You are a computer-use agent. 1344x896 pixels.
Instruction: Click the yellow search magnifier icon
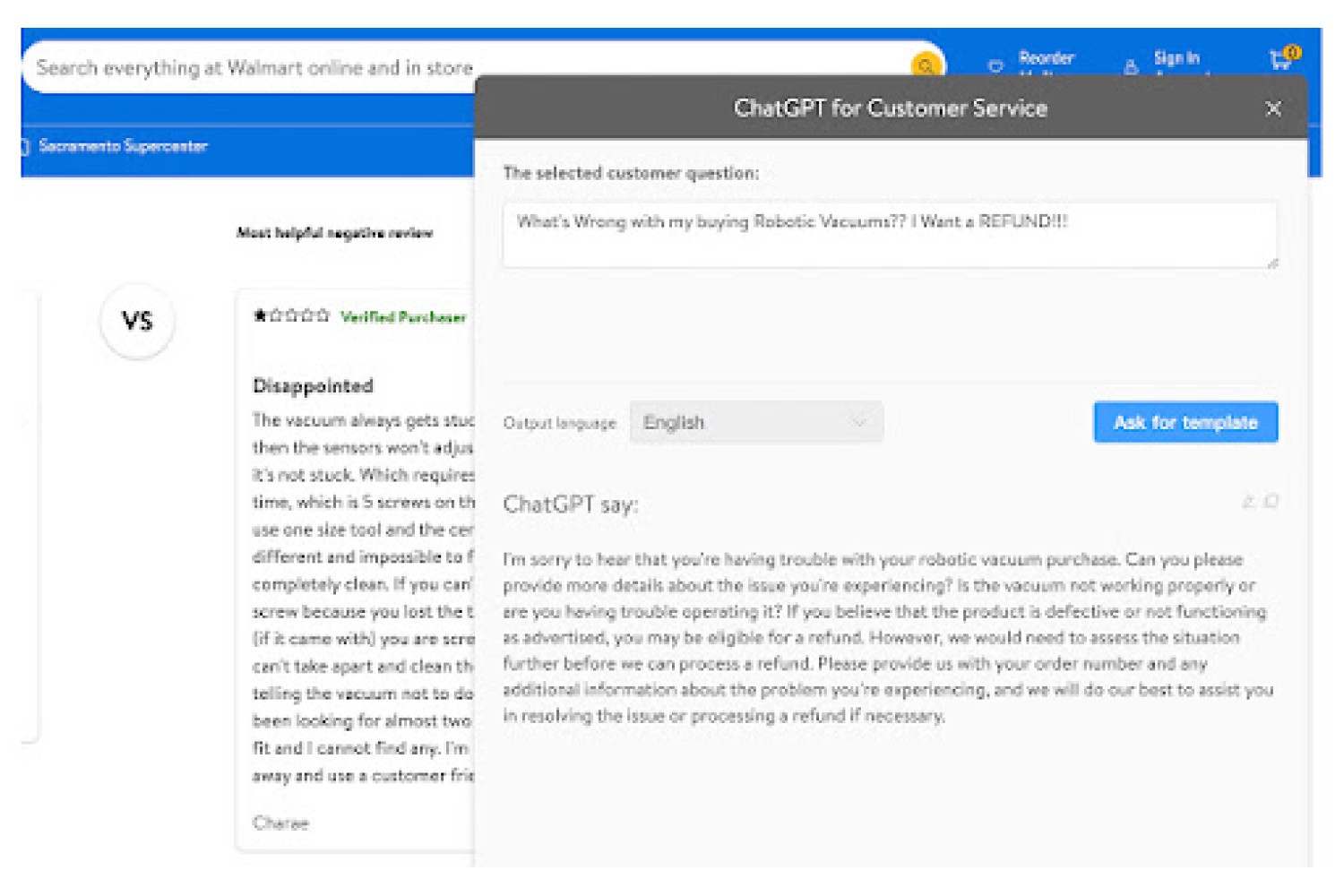926,65
